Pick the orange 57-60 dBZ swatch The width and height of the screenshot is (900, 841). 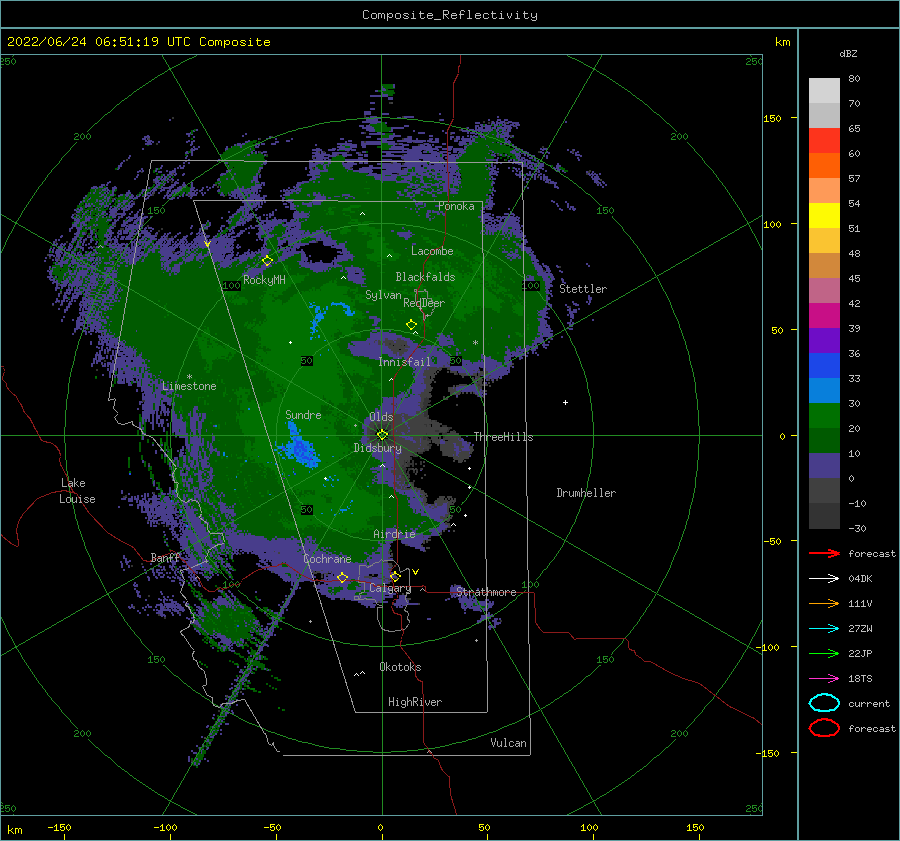(824, 166)
